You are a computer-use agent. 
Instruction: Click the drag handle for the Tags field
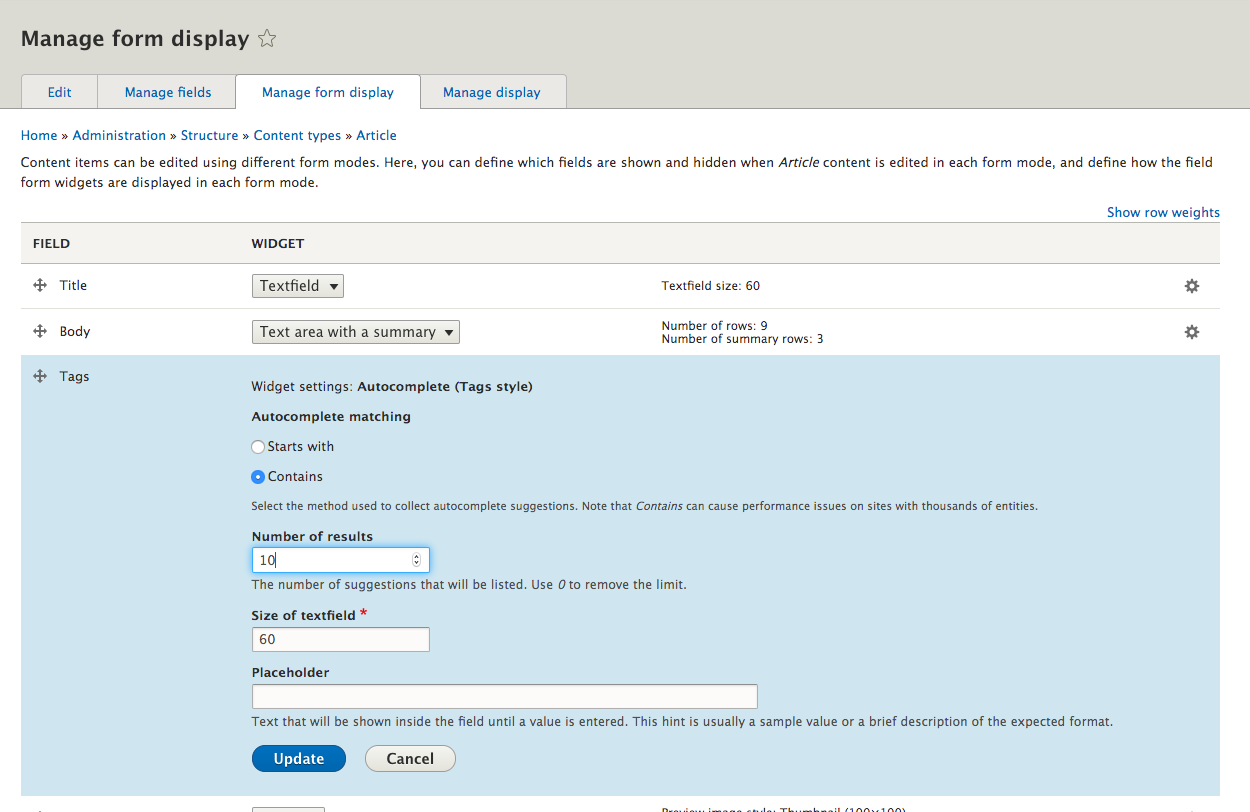39,376
